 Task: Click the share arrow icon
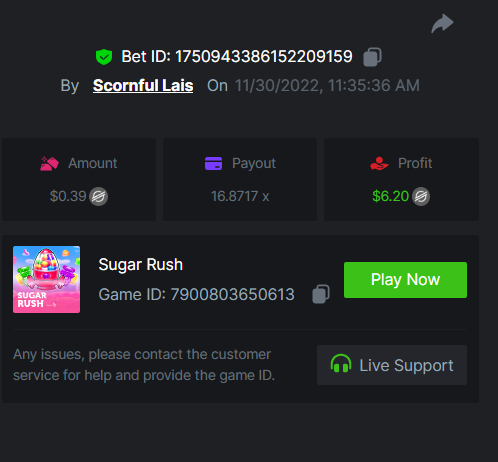(x=442, y=24)
